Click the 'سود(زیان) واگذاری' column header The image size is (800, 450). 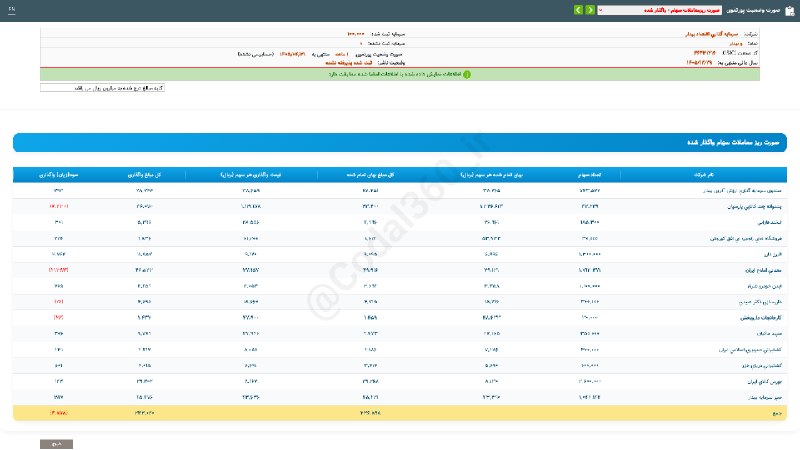(x=58, y=174)
